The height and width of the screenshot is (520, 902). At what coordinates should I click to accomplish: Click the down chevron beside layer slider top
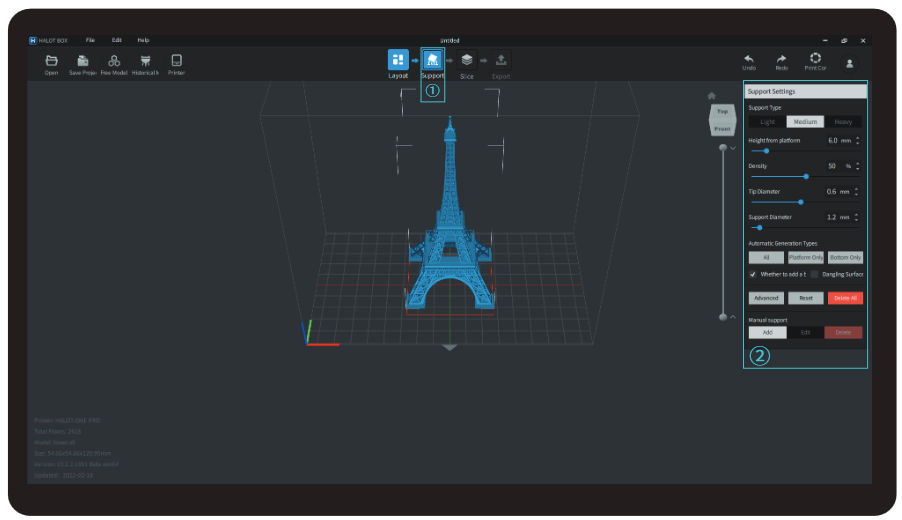(733, 148)
